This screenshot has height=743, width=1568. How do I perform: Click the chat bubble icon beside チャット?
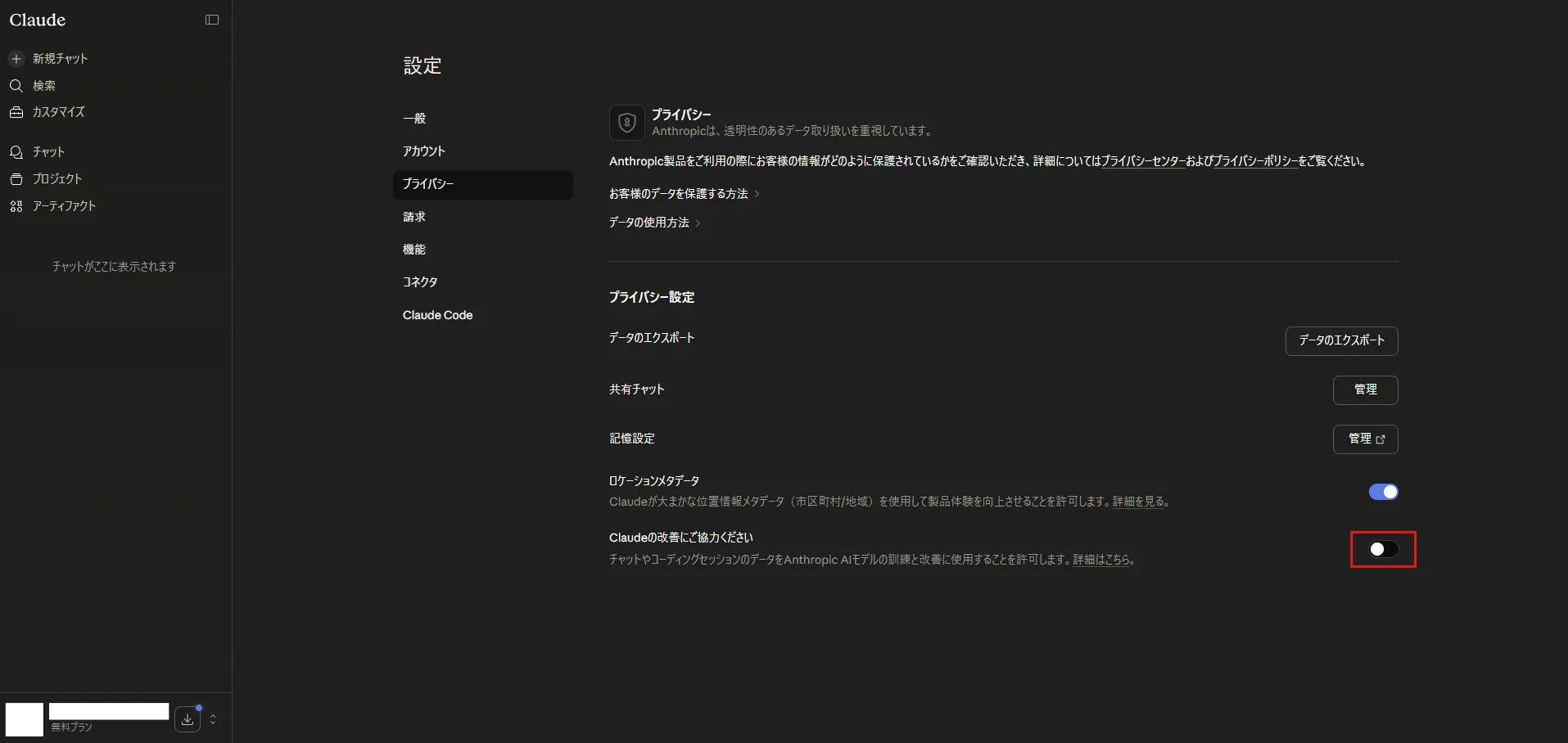coord(16,152)
